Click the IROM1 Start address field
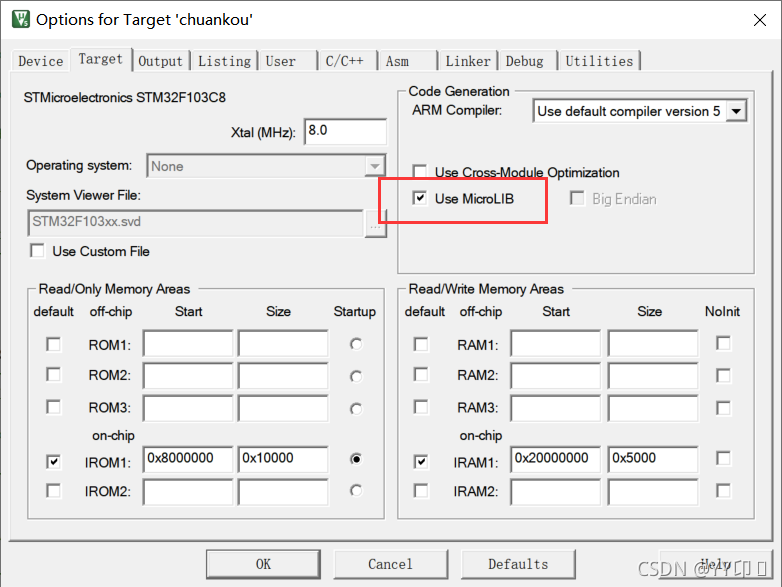This screenshot has width=782, height=587. [x=188, y=459]
